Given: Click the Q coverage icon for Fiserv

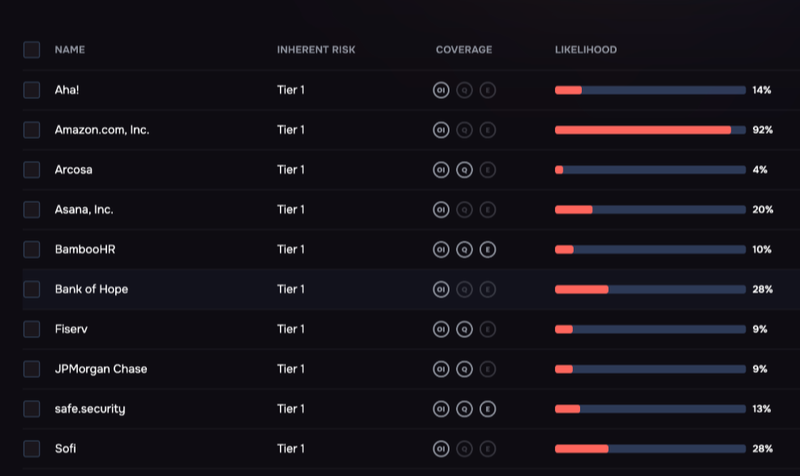Looking at the screenshot, I should [464, 329].
